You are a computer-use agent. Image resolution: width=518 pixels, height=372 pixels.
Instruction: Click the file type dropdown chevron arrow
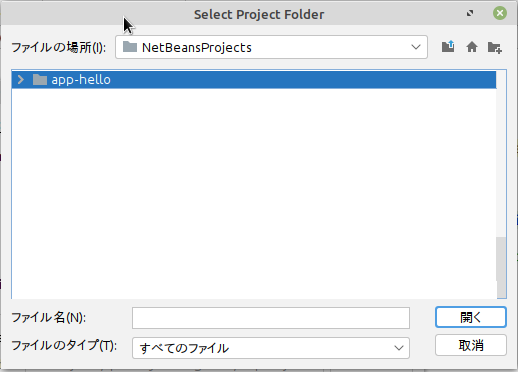point(399,348)
